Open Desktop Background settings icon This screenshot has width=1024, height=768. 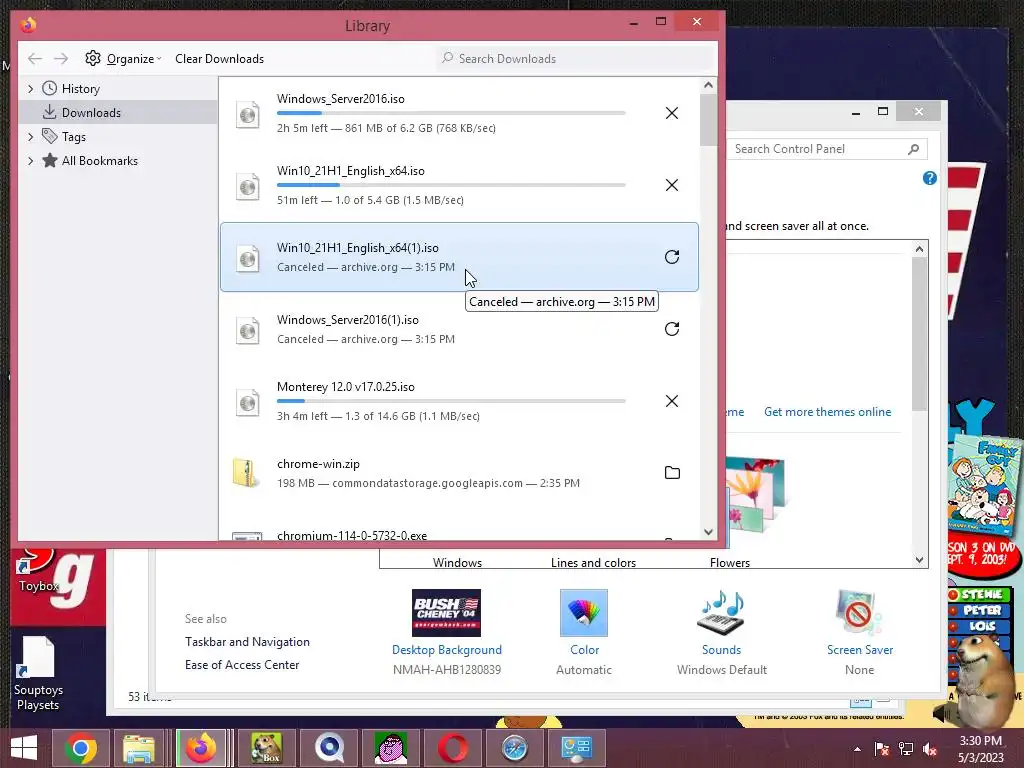point(447,613)
